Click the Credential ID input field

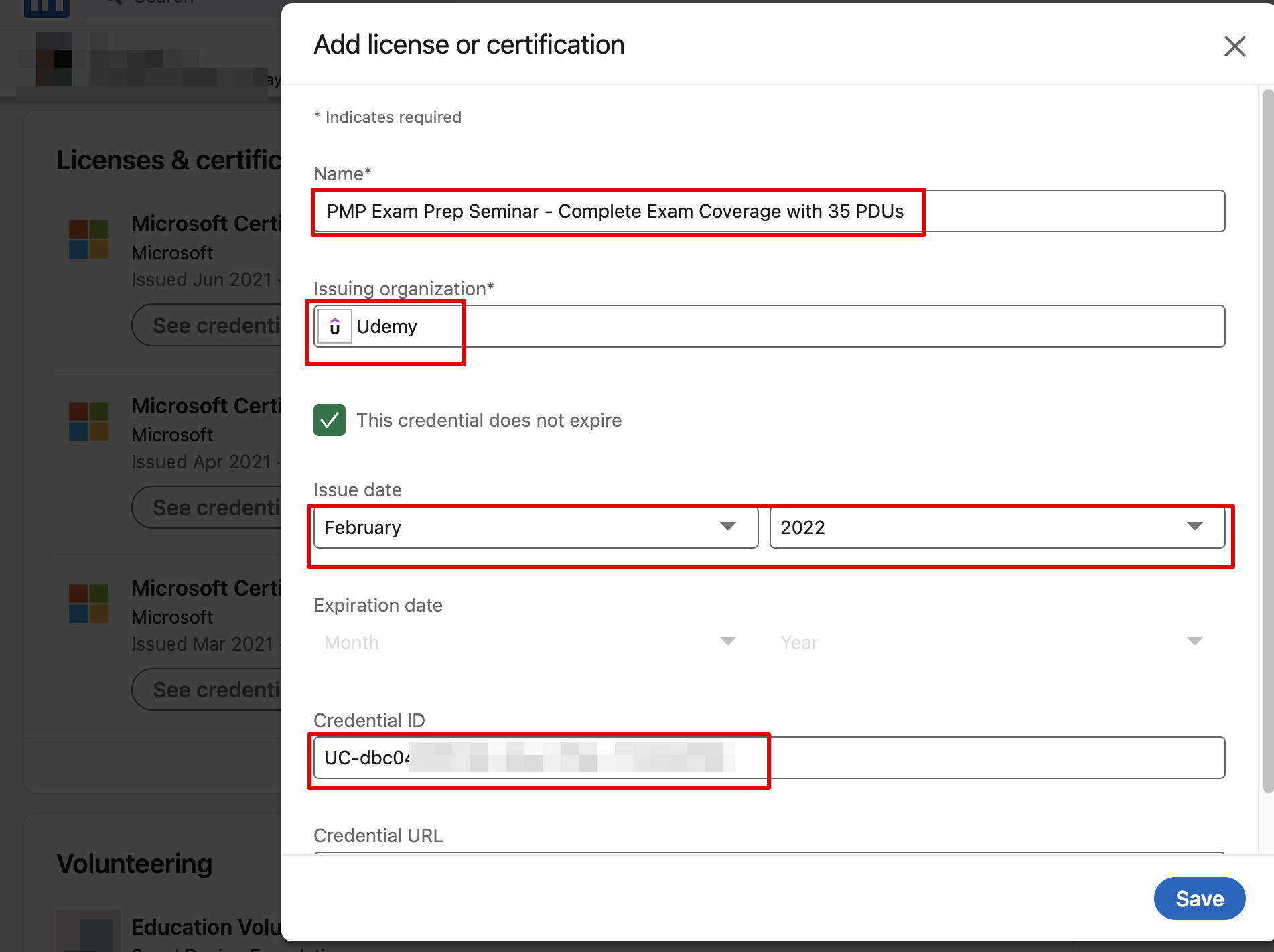pyautogui.click(x=769, y=758)
